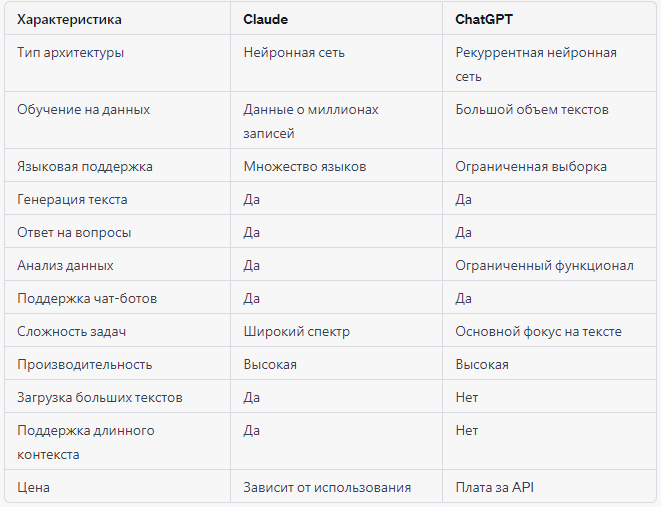Viewport: 661px width, 507px height.
Task: Click the 'Языковая поддержка' row label
Action: tap(85, 166)
